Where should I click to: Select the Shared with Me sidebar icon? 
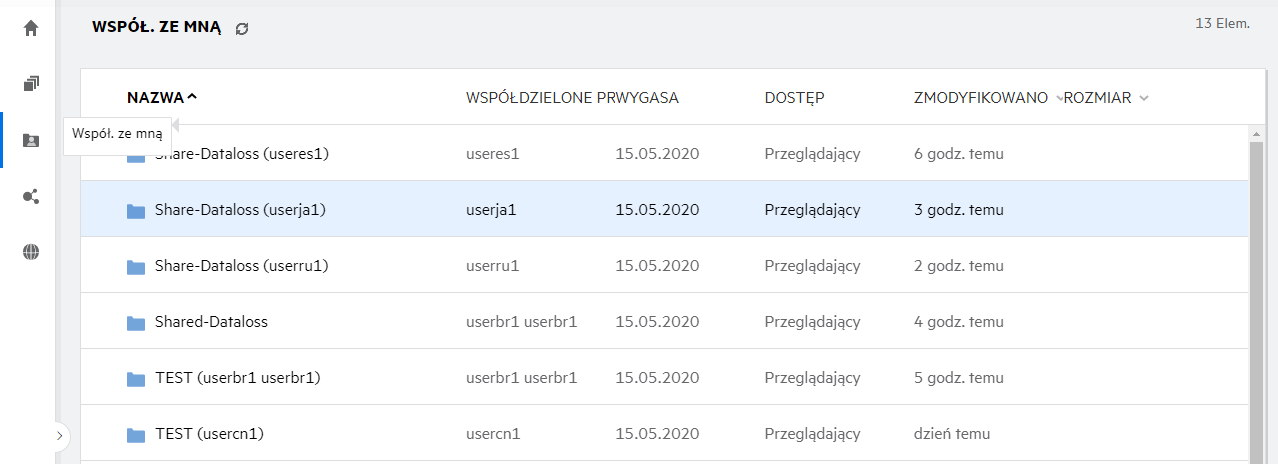point(31,140)
